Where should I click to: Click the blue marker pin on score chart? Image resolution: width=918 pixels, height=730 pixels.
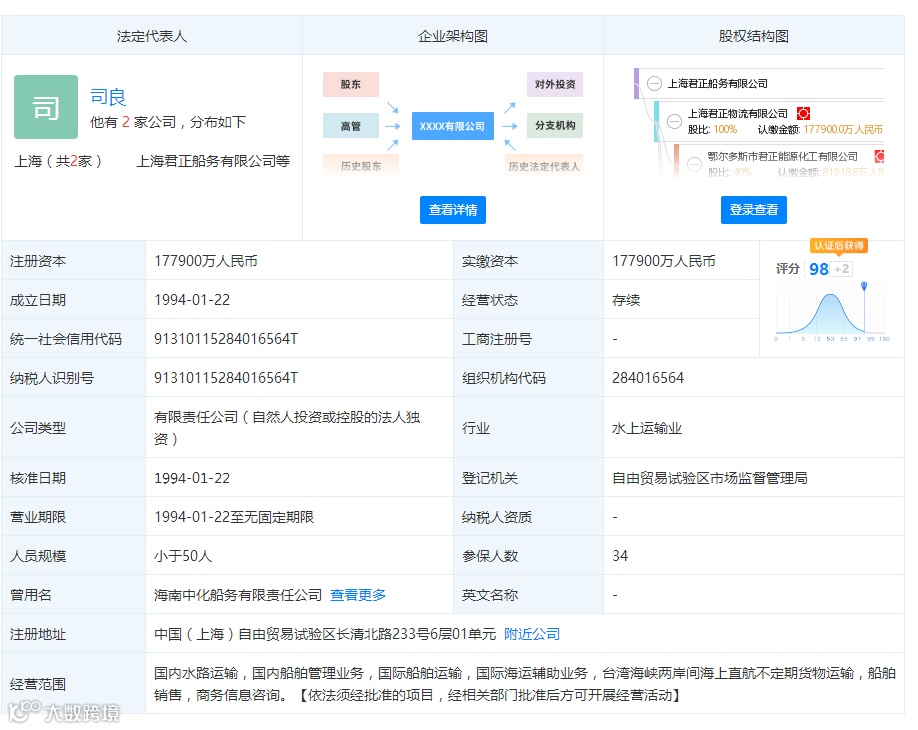[864, 286]
